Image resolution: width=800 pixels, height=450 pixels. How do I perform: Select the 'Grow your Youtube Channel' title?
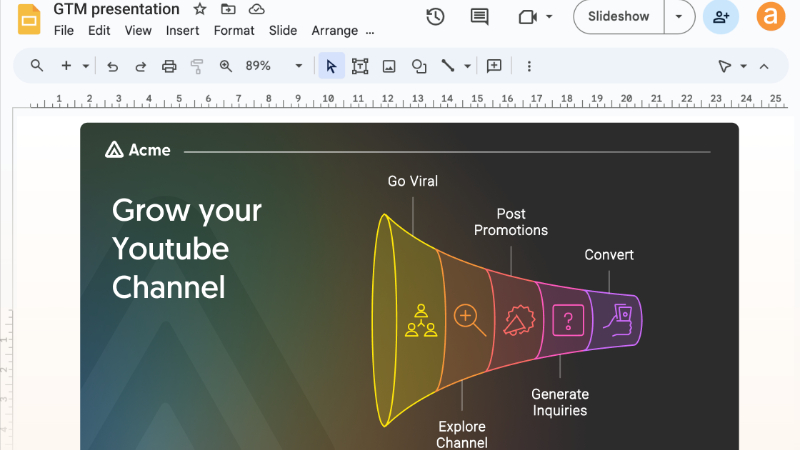(187, 248)
